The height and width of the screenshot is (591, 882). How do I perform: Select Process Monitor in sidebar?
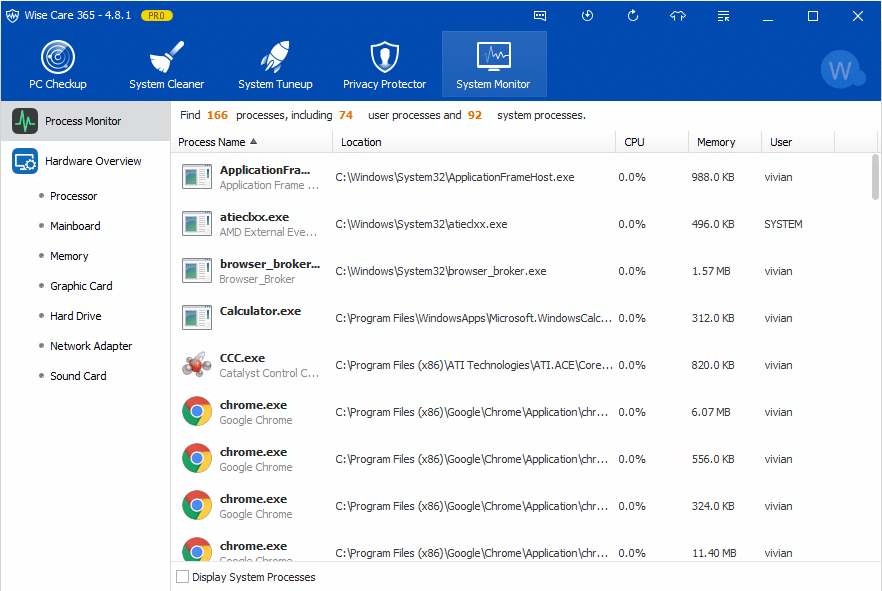click(86, 121)
